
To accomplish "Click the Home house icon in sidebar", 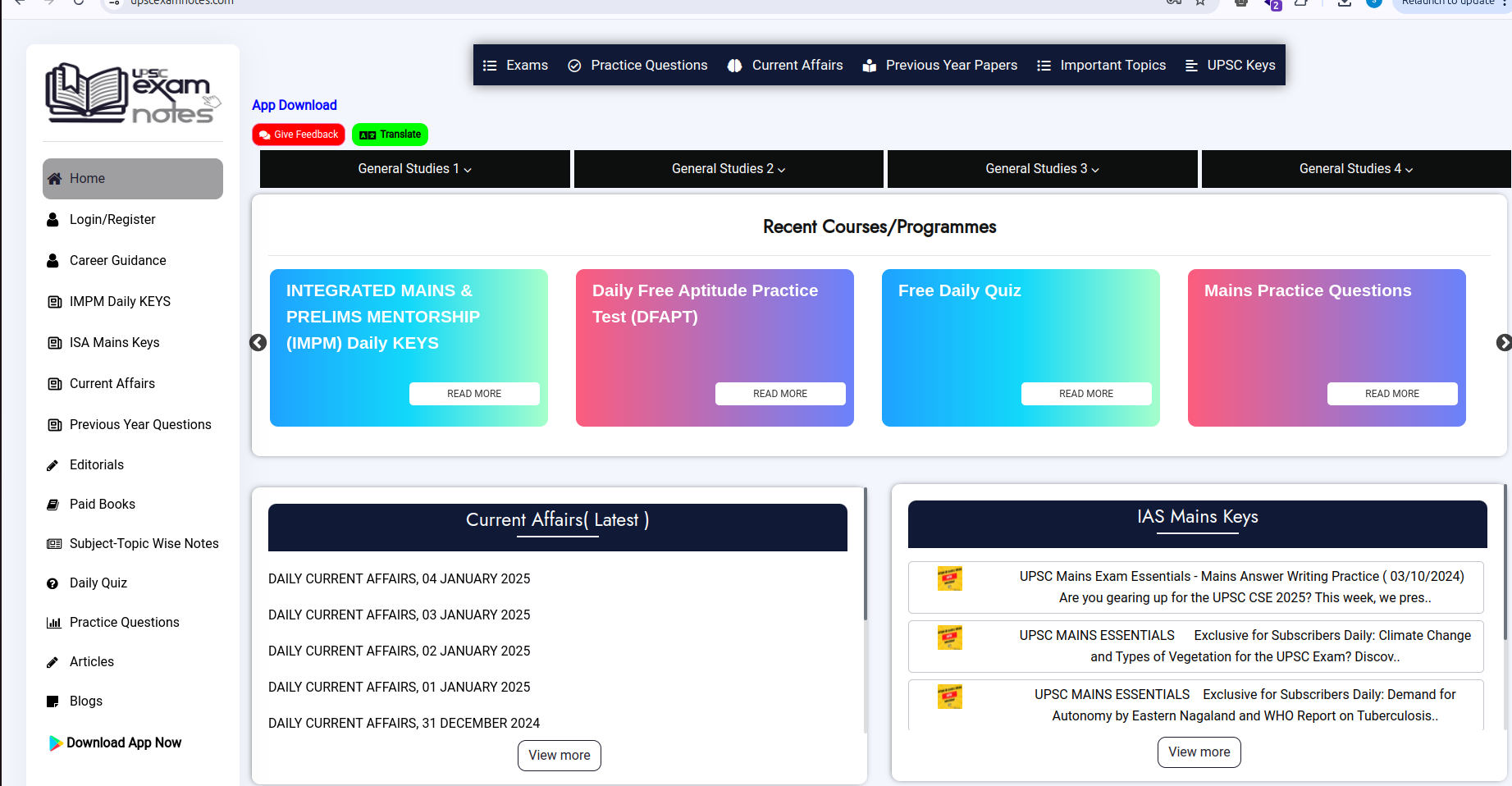I will click(x=55, y=179).
